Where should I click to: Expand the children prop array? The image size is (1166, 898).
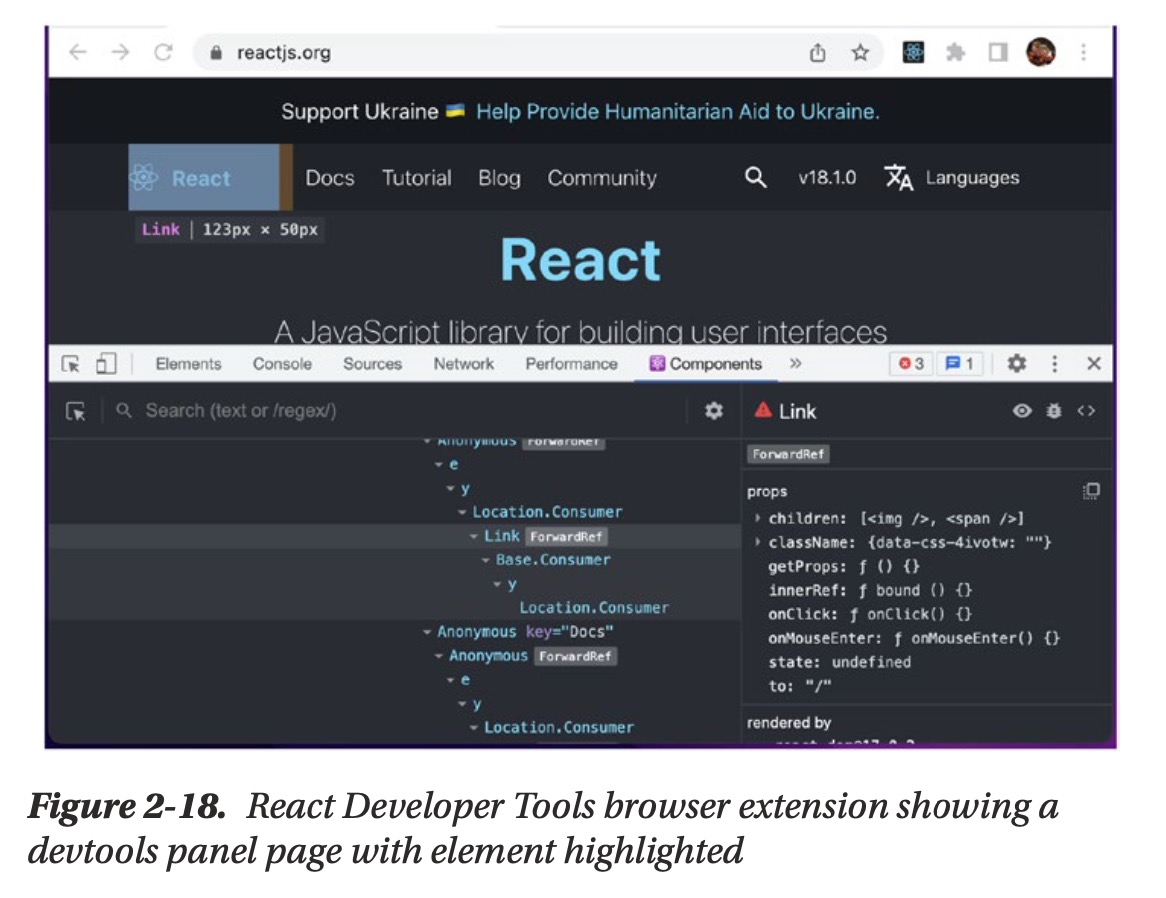[x=759, y=518]
